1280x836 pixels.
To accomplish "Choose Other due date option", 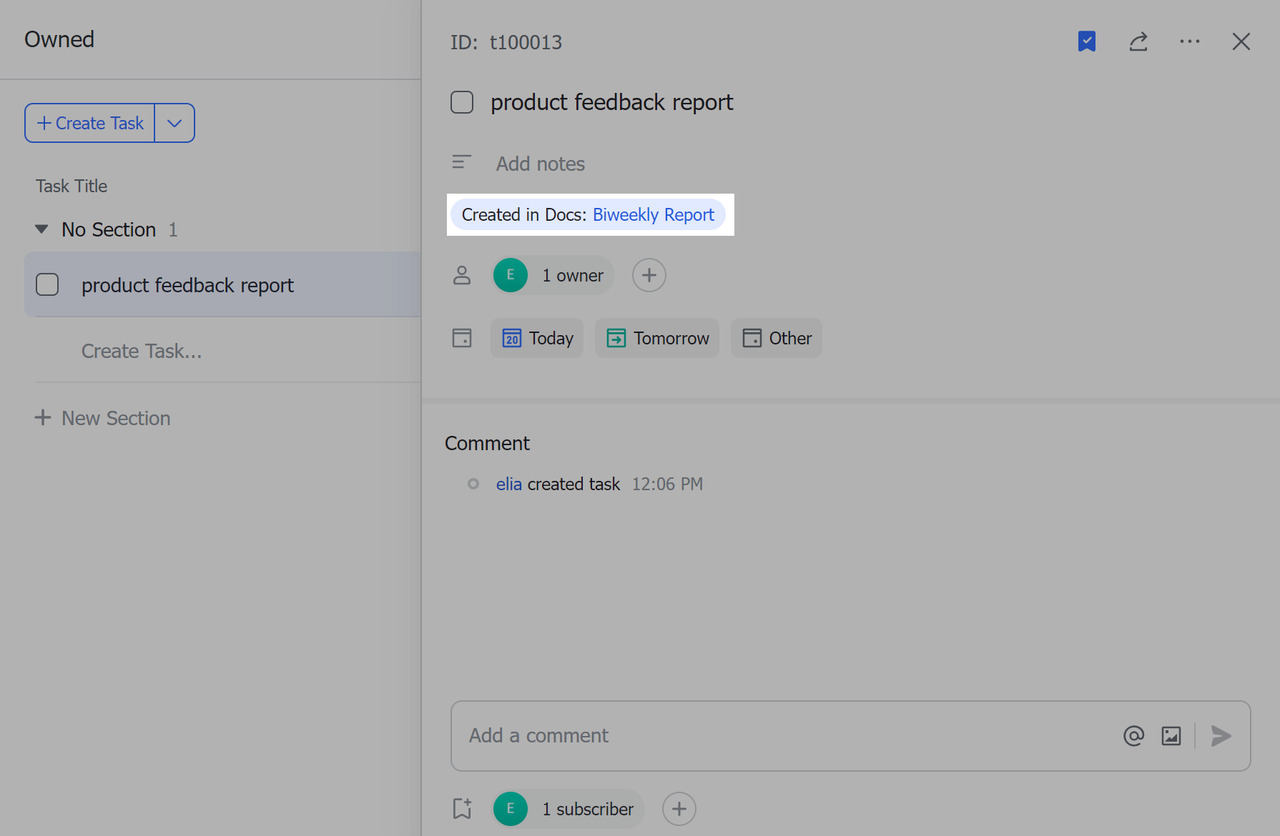I will click(x=776, y=338).
